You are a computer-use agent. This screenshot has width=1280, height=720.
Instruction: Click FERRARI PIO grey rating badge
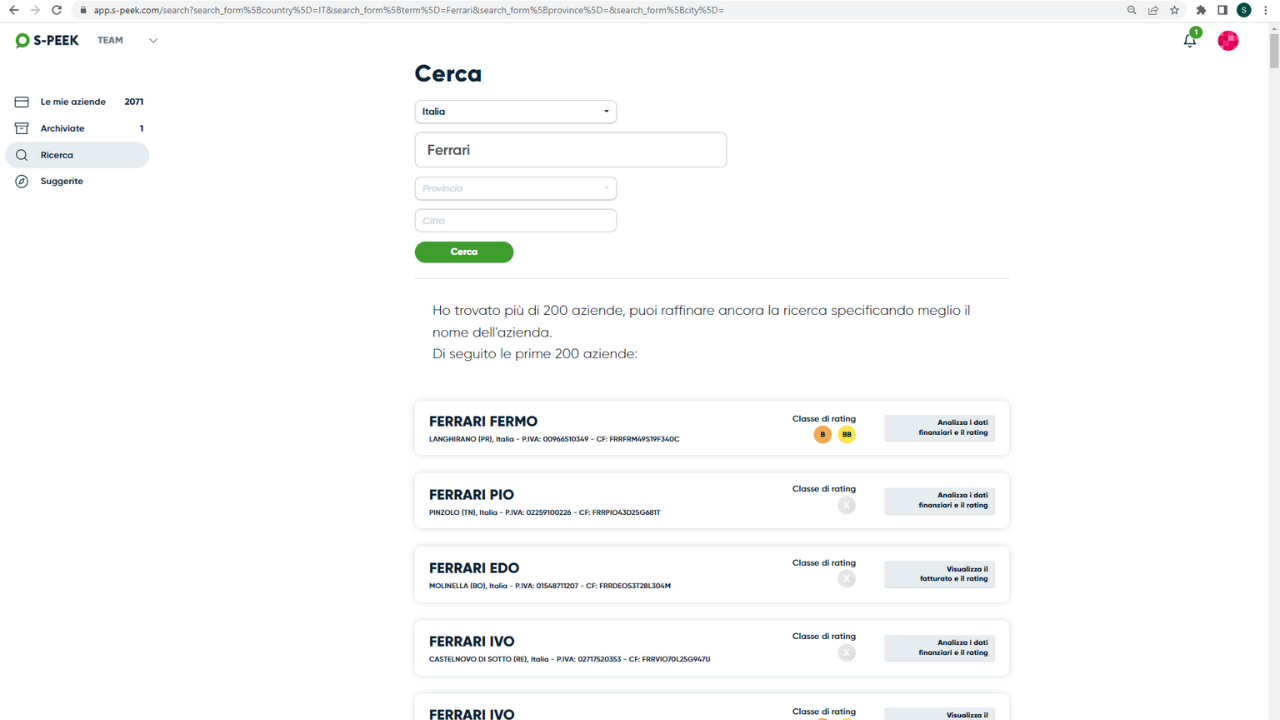(x=847, y=506)
